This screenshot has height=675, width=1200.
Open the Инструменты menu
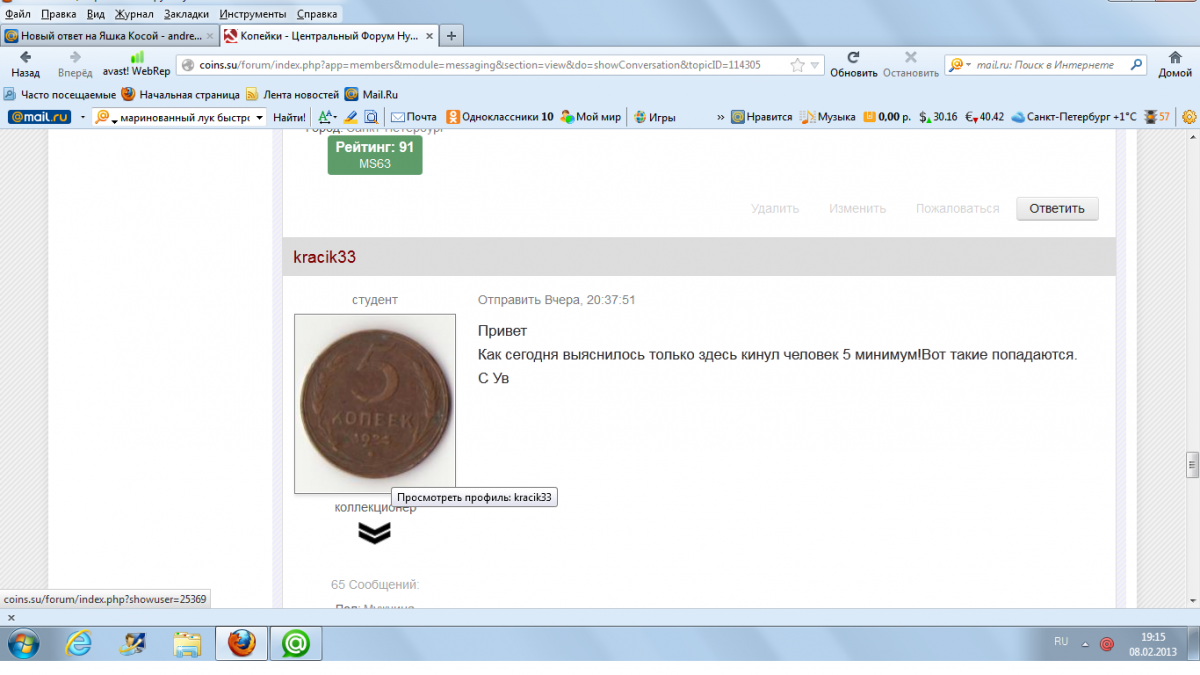(254, 15)
